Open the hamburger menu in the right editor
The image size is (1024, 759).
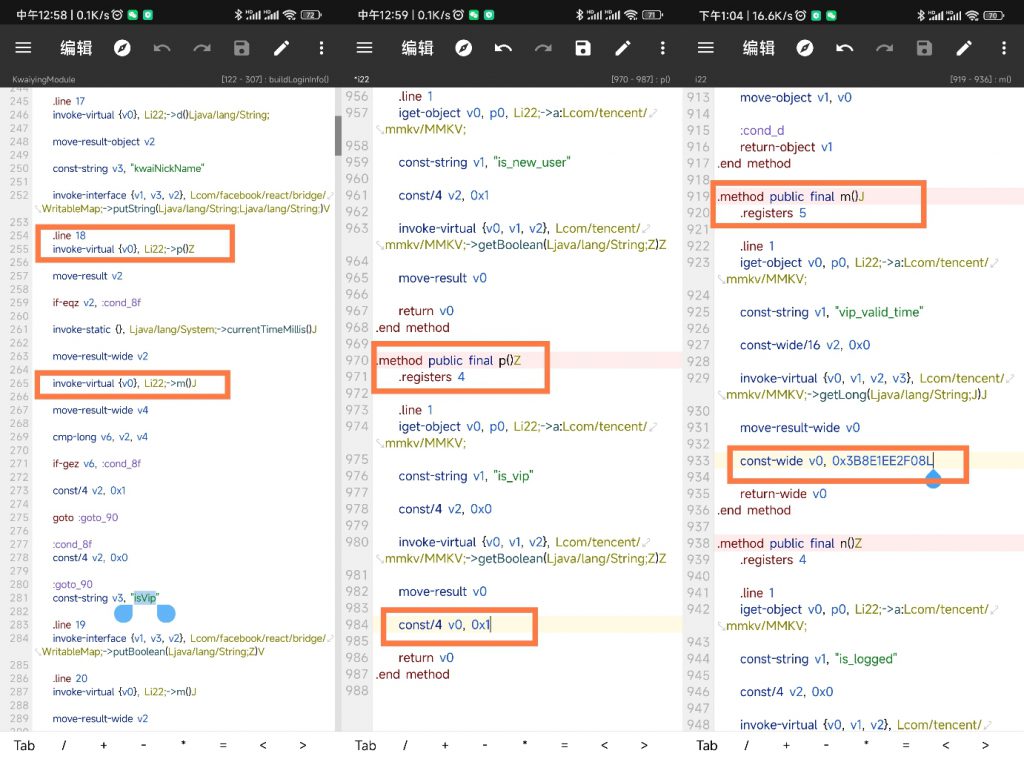coord(706,48)
